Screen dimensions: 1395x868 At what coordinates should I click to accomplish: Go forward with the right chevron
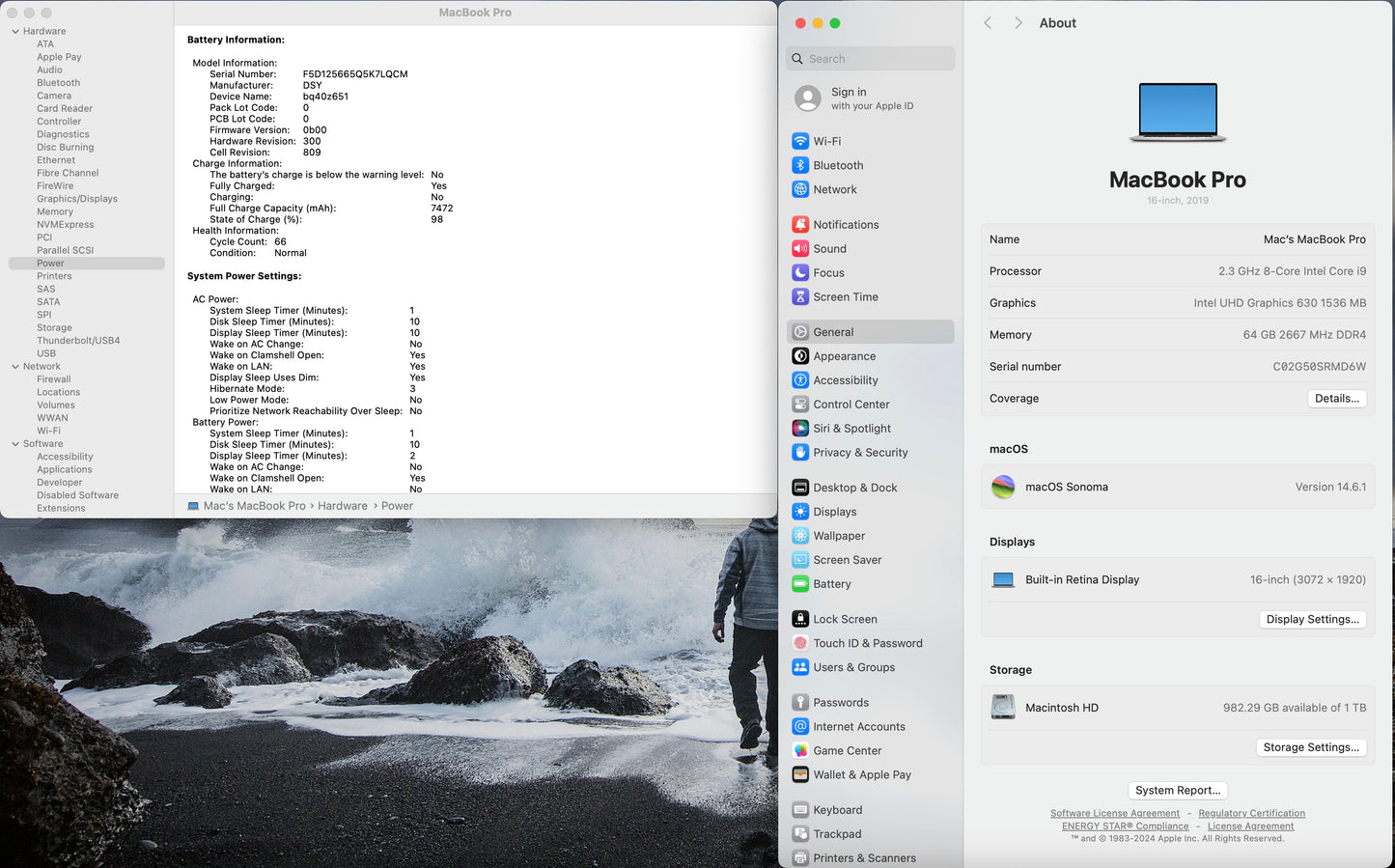tap(1018, 23)
